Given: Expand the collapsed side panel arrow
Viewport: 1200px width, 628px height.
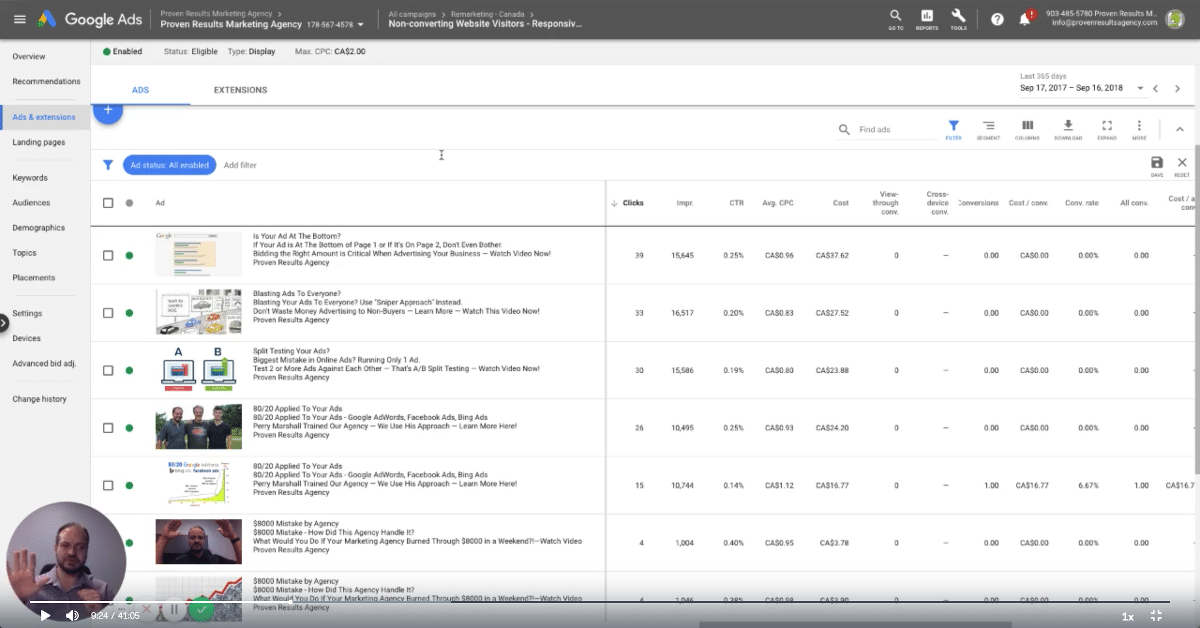Looking at the screenshot, I should 3,323.
